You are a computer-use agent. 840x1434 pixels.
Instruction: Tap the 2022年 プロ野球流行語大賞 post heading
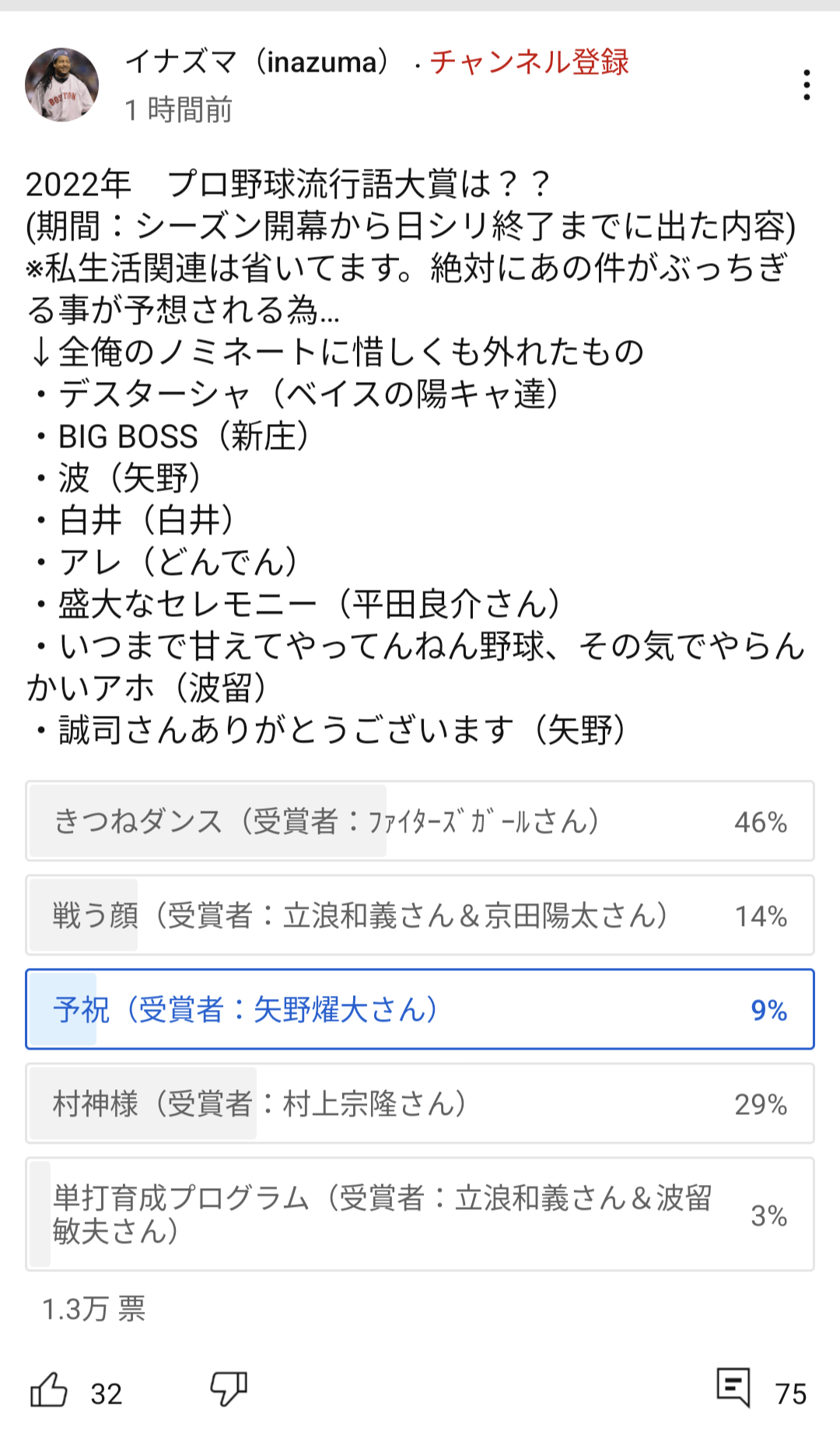click(288, 184)
